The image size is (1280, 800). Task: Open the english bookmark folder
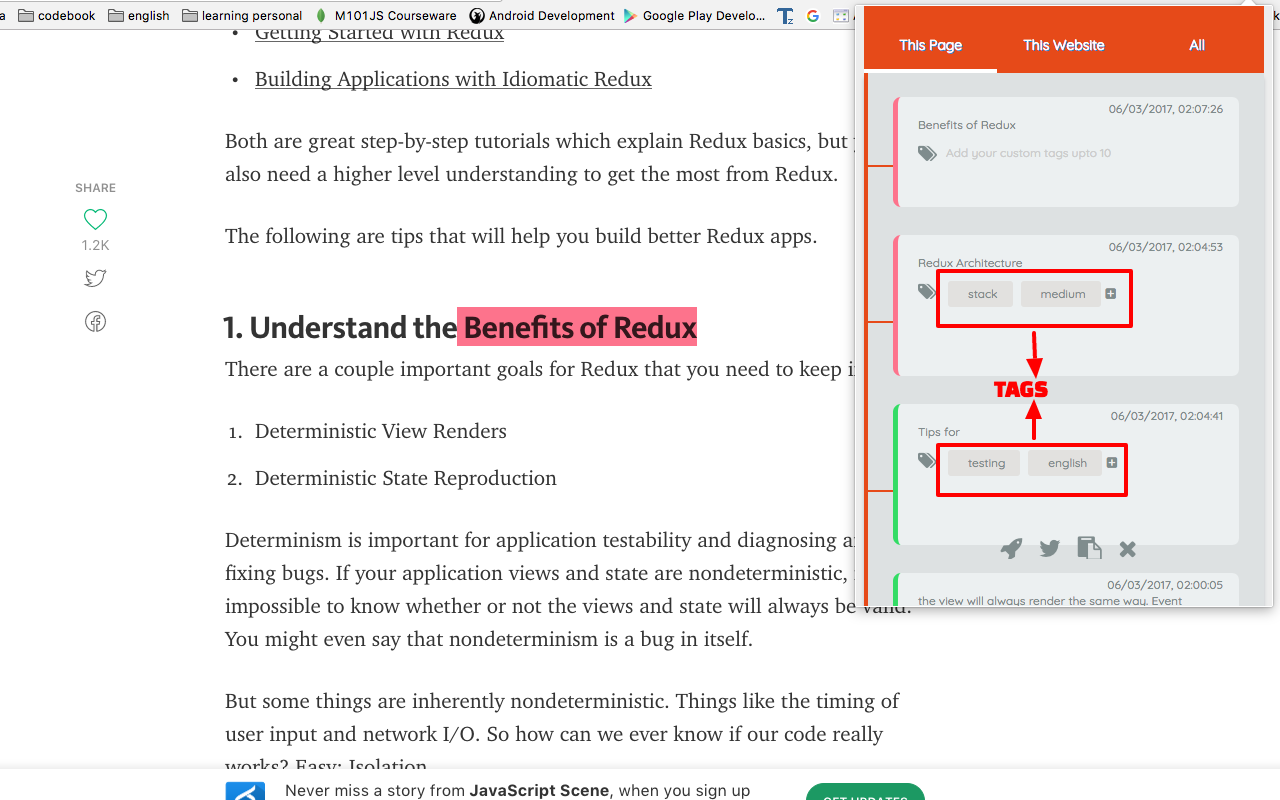pyautogui.click(x=138, y=15)
